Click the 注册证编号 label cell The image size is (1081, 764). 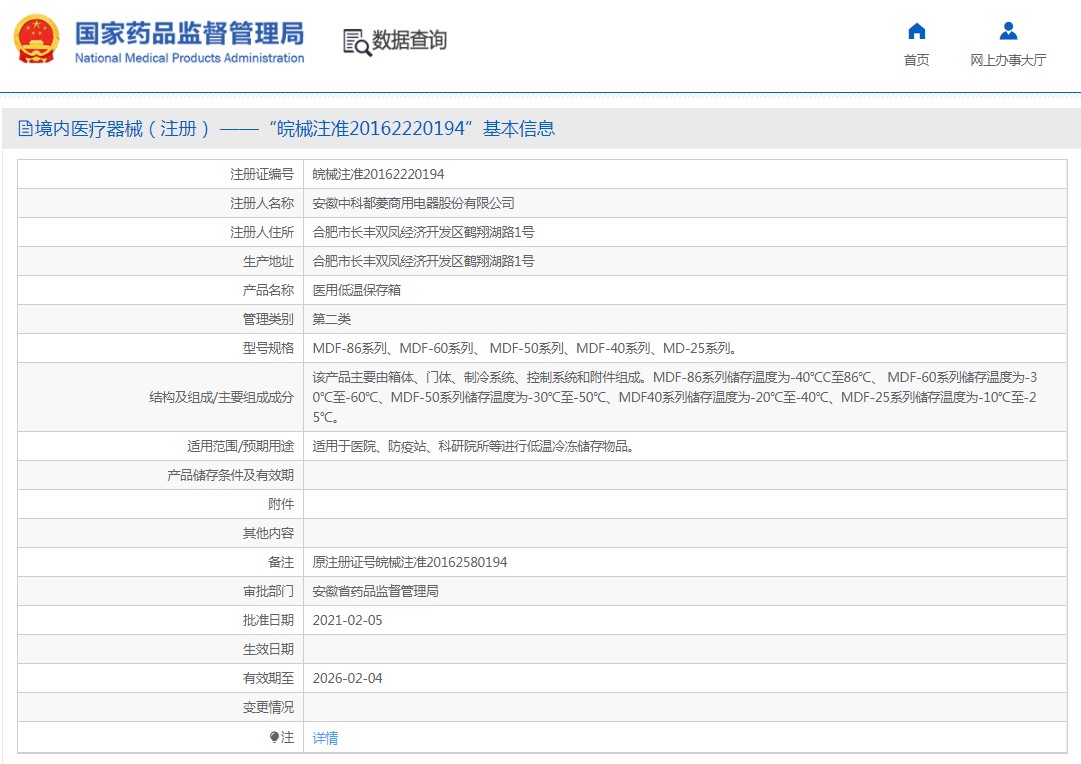point(262,174)
